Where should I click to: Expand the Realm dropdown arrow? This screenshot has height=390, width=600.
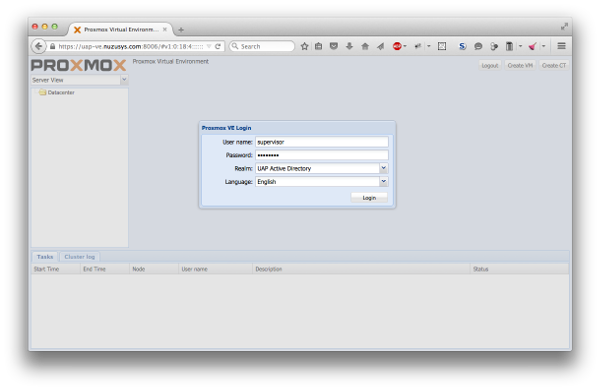point(383,168)
